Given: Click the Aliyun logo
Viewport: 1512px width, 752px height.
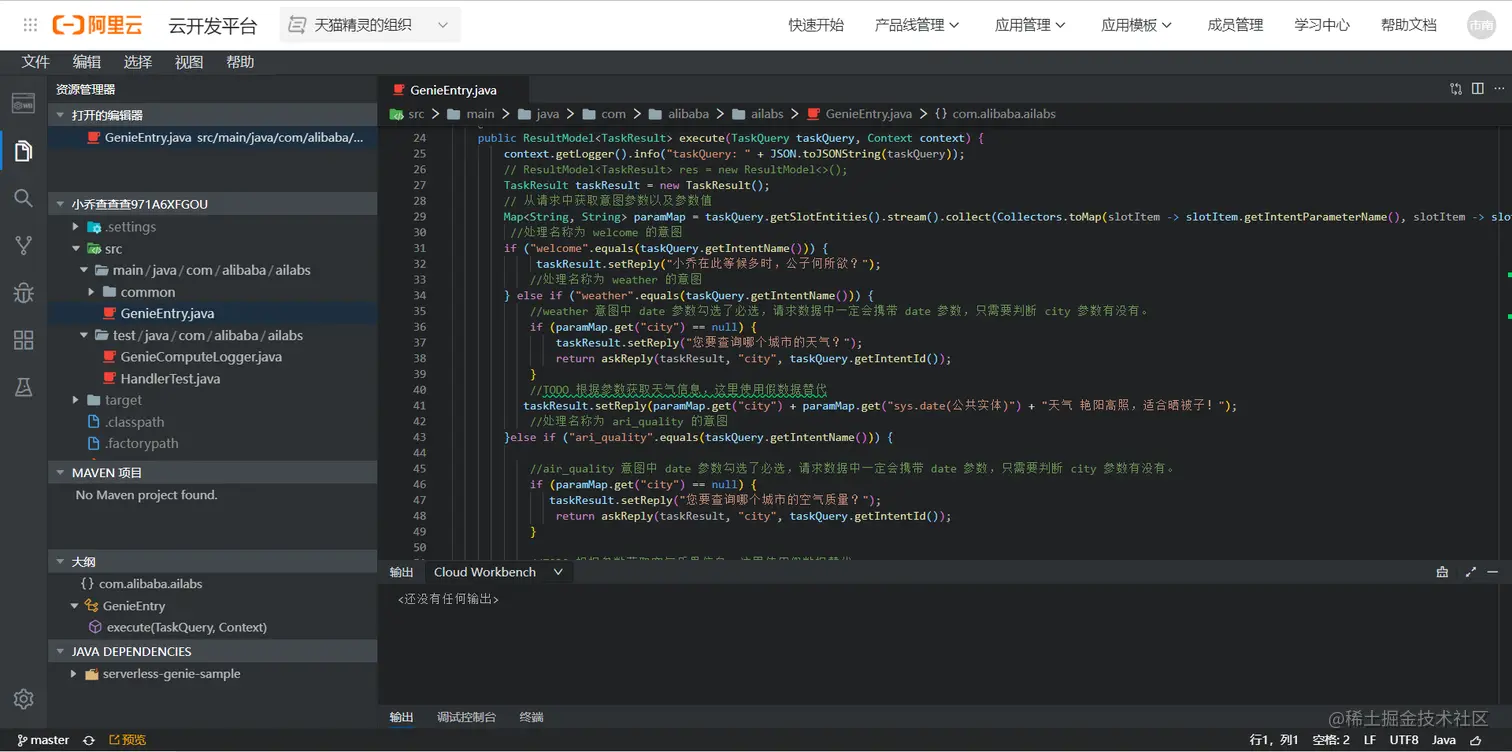Looking at the screenshot, I should [97, 25].
